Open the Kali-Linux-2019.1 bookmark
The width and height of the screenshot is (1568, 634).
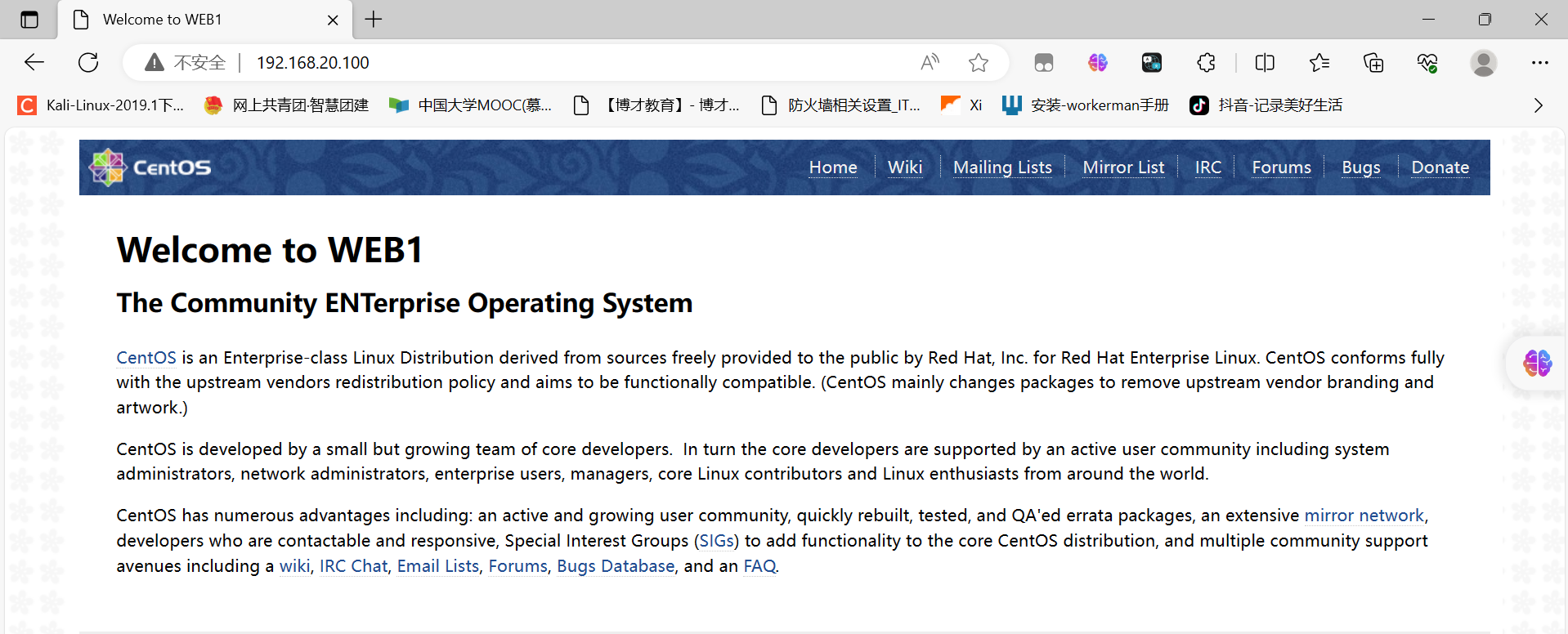101,105
